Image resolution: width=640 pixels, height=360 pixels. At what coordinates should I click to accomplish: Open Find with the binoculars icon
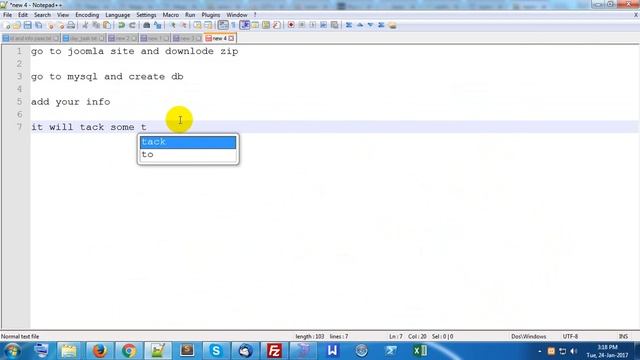(147, 25)
